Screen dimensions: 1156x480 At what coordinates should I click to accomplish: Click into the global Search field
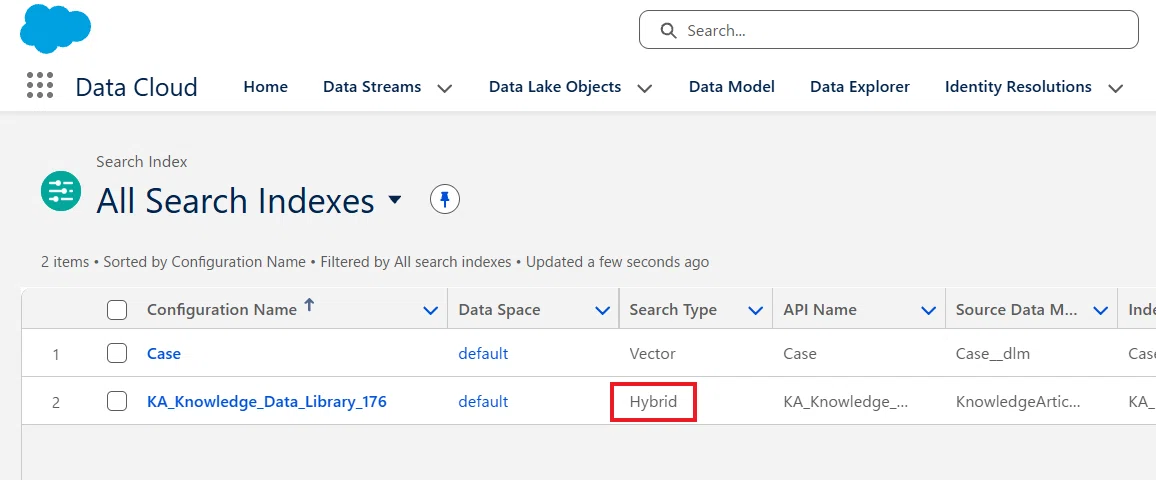pyautogui.click(x=888, y=30)
